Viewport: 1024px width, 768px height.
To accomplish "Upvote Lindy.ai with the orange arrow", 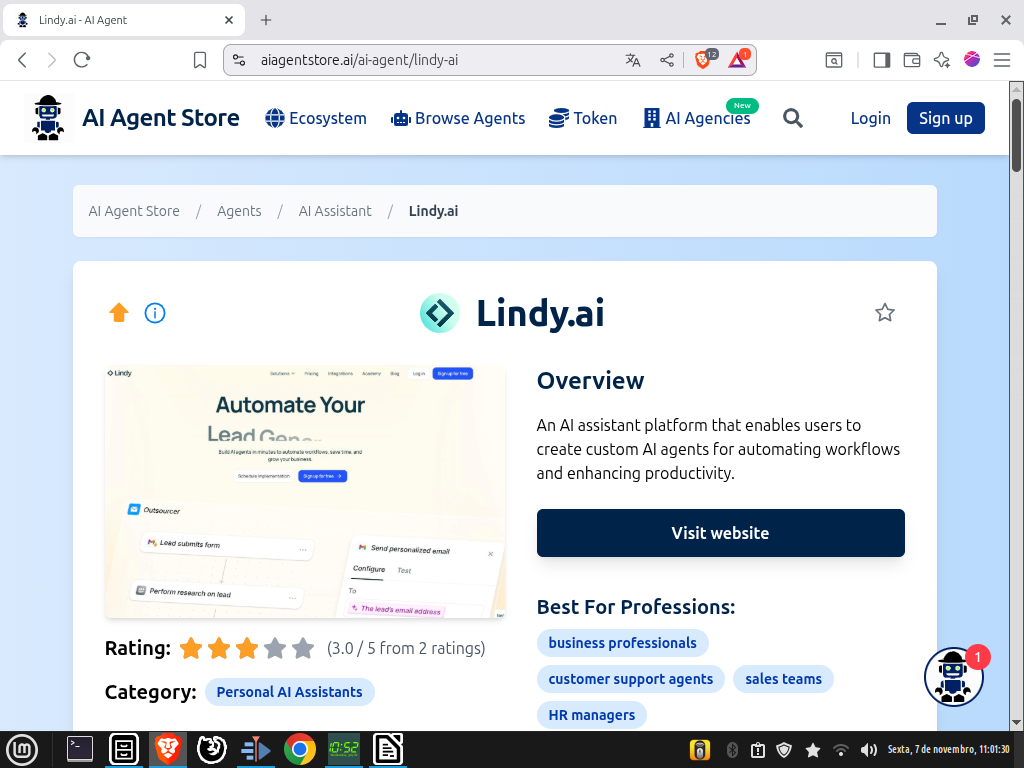I will coord(118,313).
